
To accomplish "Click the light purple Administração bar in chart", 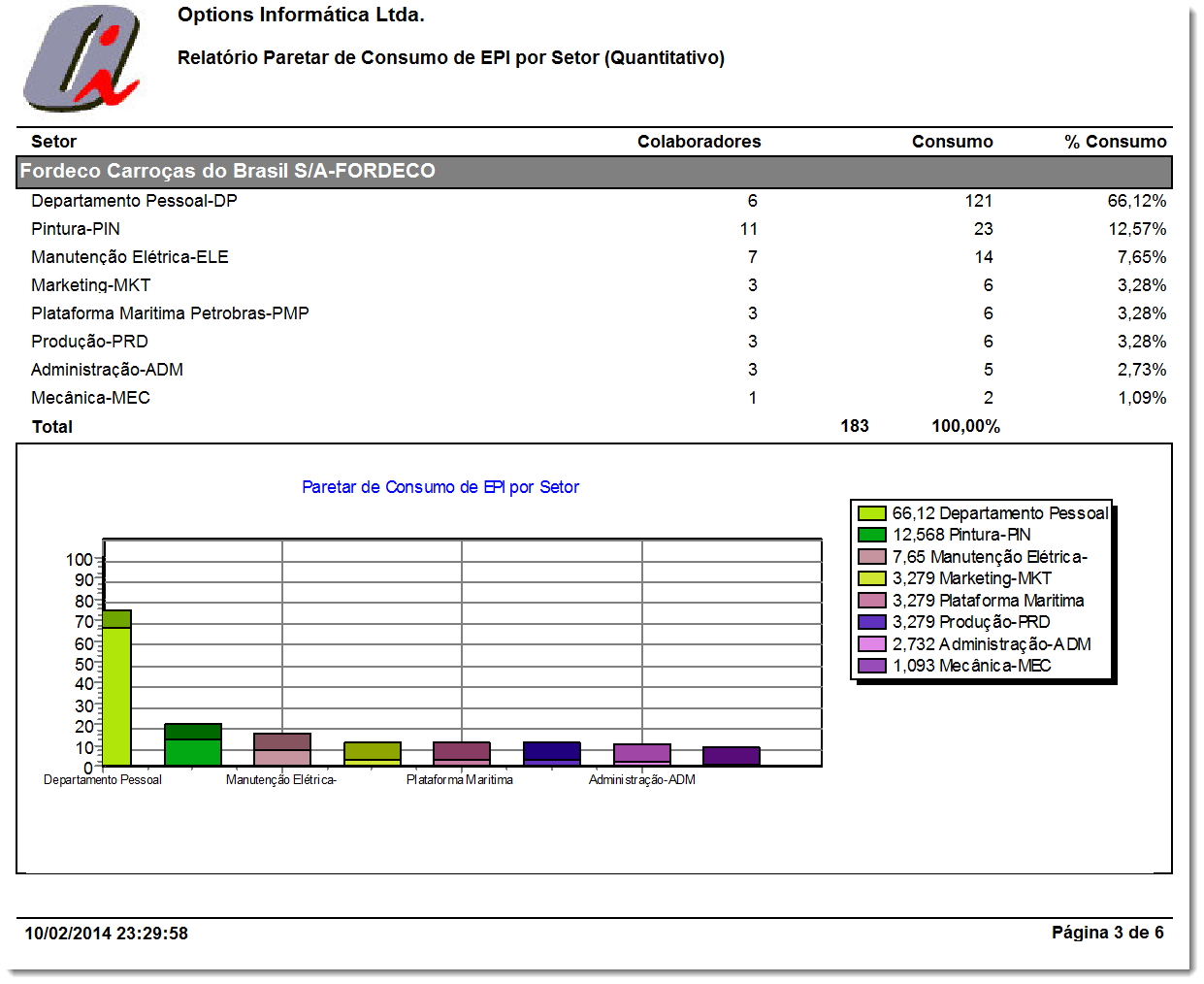I will pos(642,755).
